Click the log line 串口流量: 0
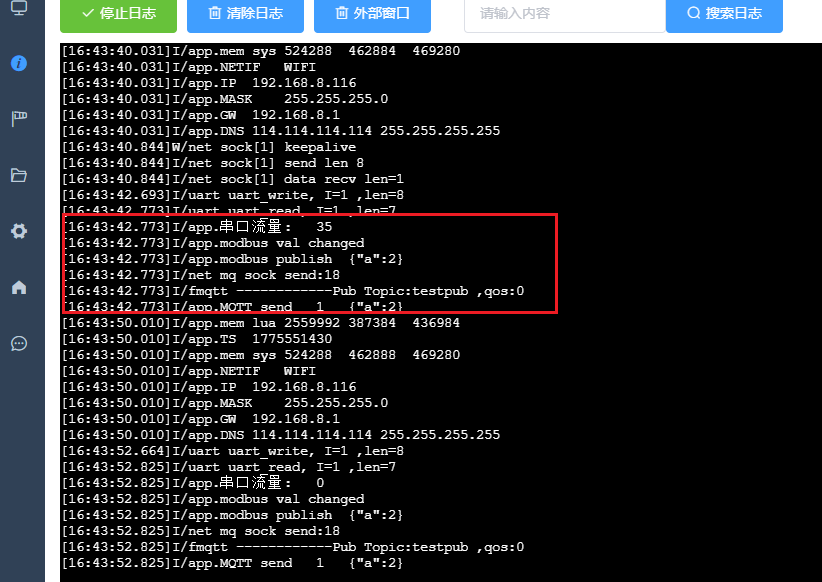 [x=193, y=482]
